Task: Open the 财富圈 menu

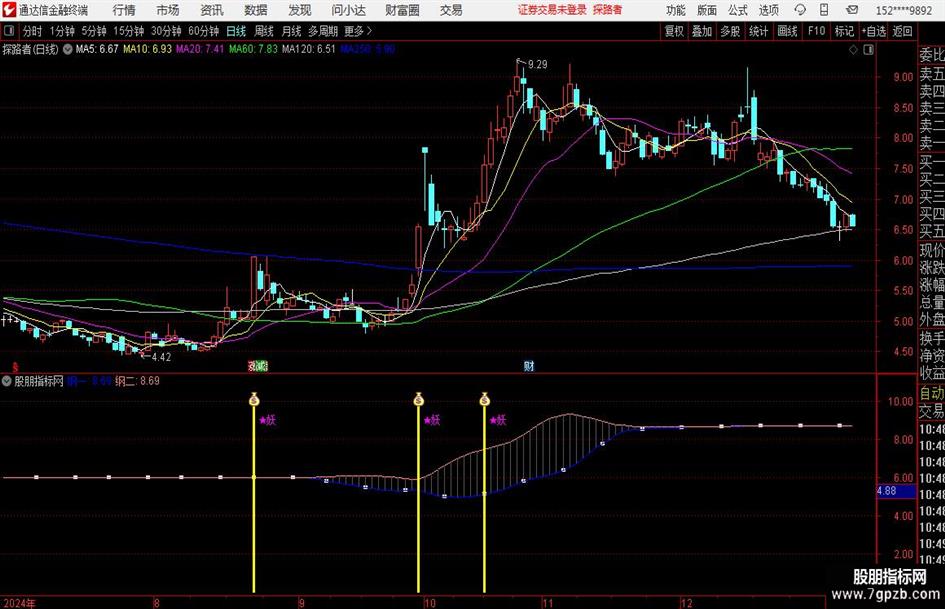Action: point(402,10)
